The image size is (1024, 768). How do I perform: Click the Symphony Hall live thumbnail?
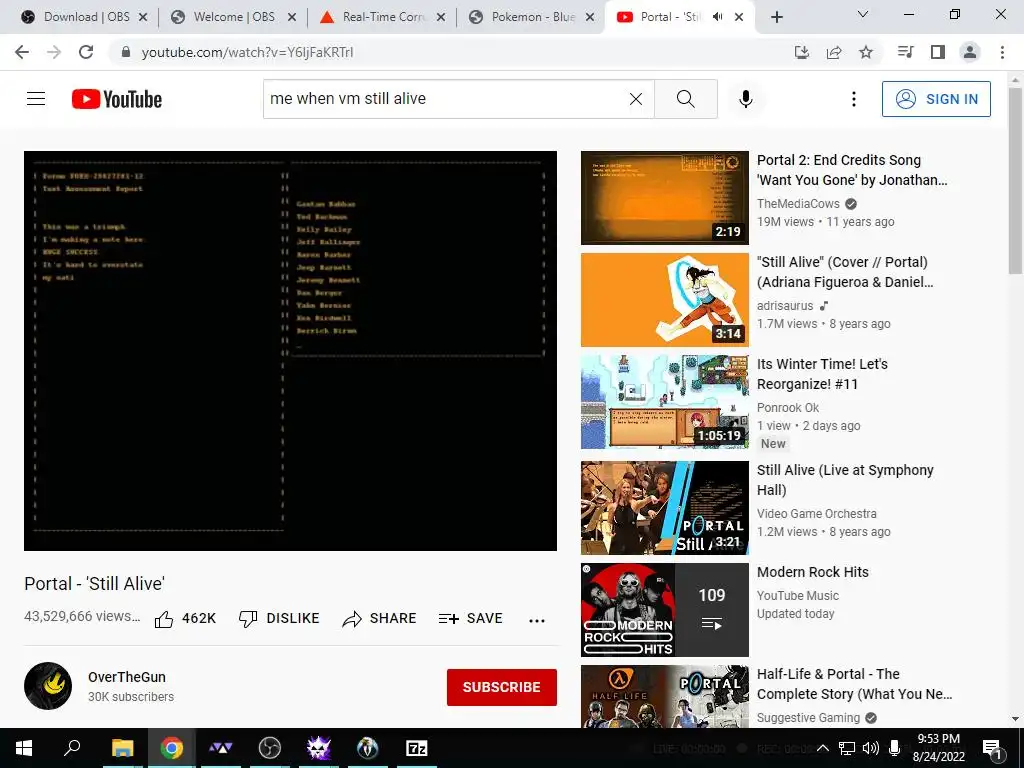click(x=665, y=507)
